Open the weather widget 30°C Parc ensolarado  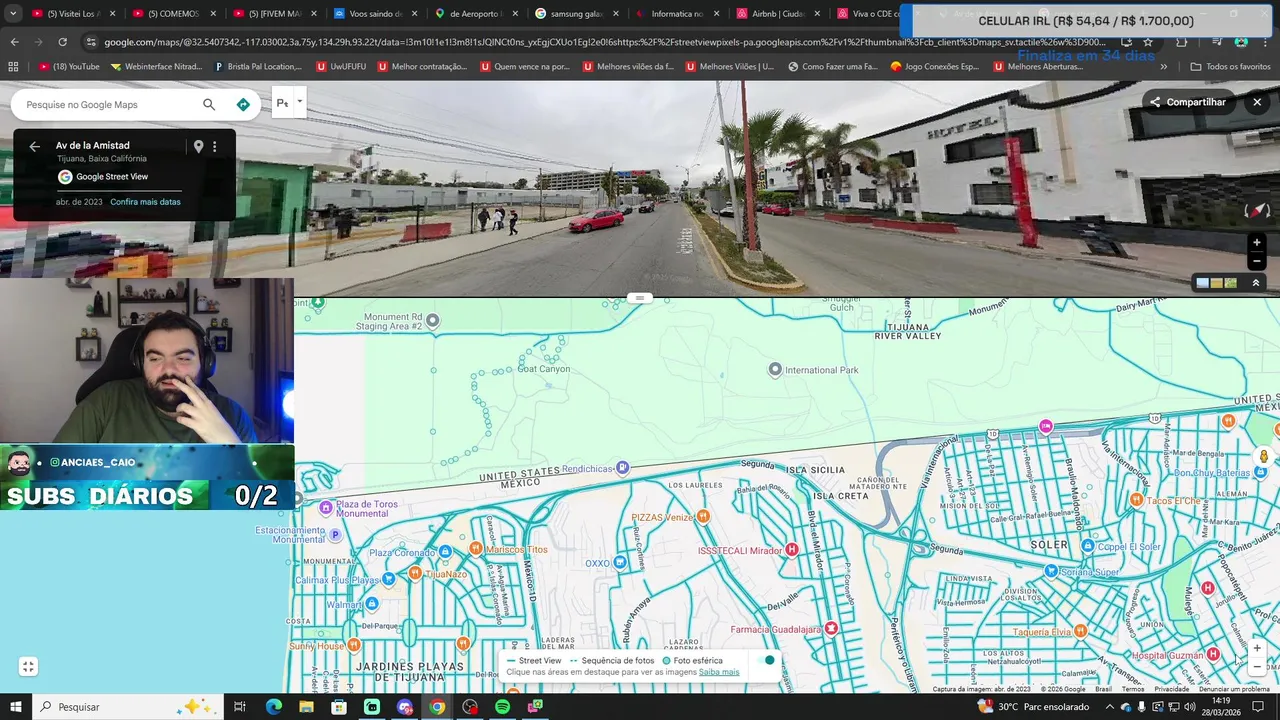click(1033, 707)
